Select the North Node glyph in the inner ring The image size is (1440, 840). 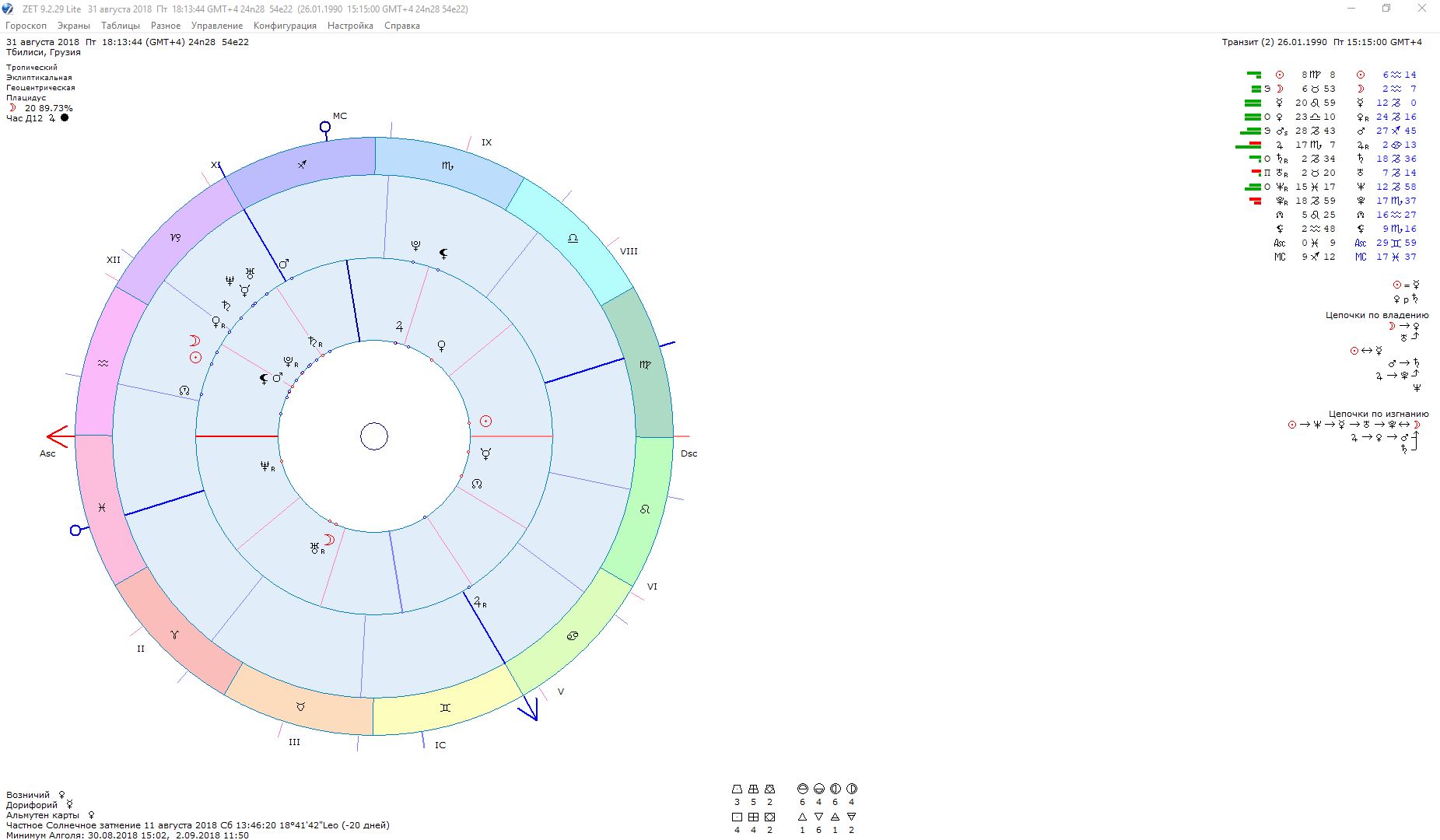click(477, 484)
